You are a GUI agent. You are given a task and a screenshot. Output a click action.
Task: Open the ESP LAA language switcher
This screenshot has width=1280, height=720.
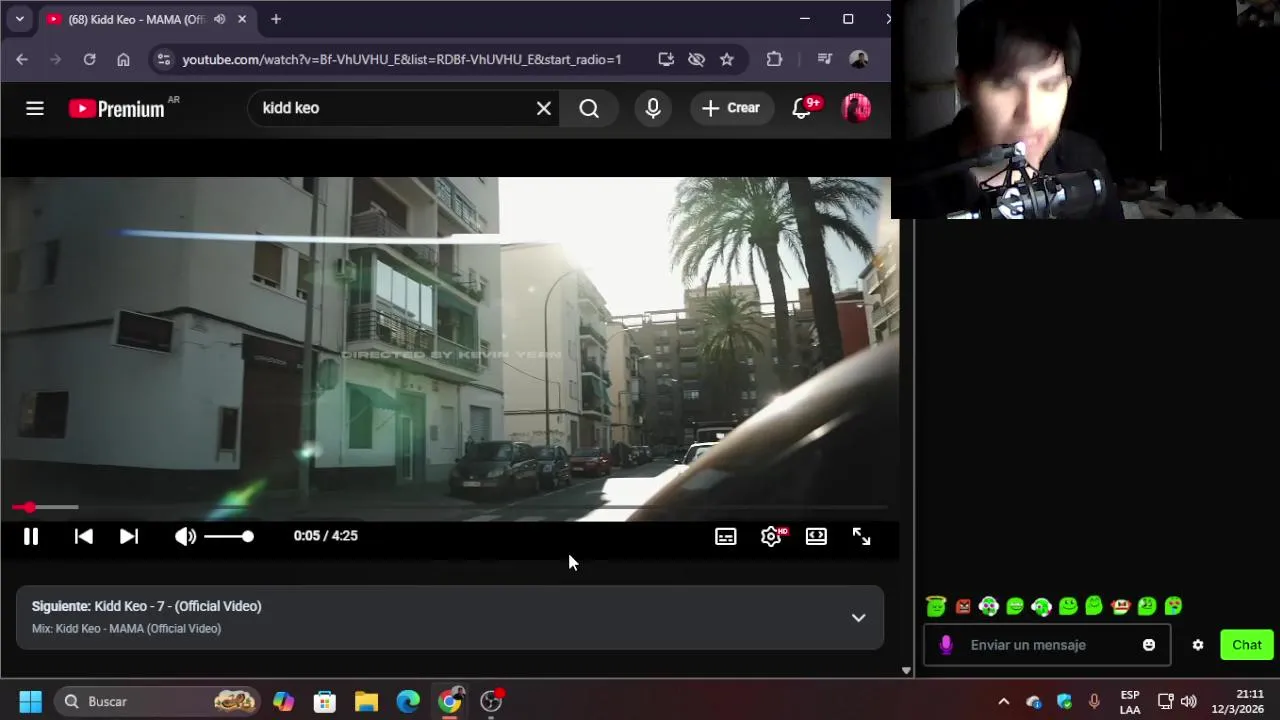1130,702
